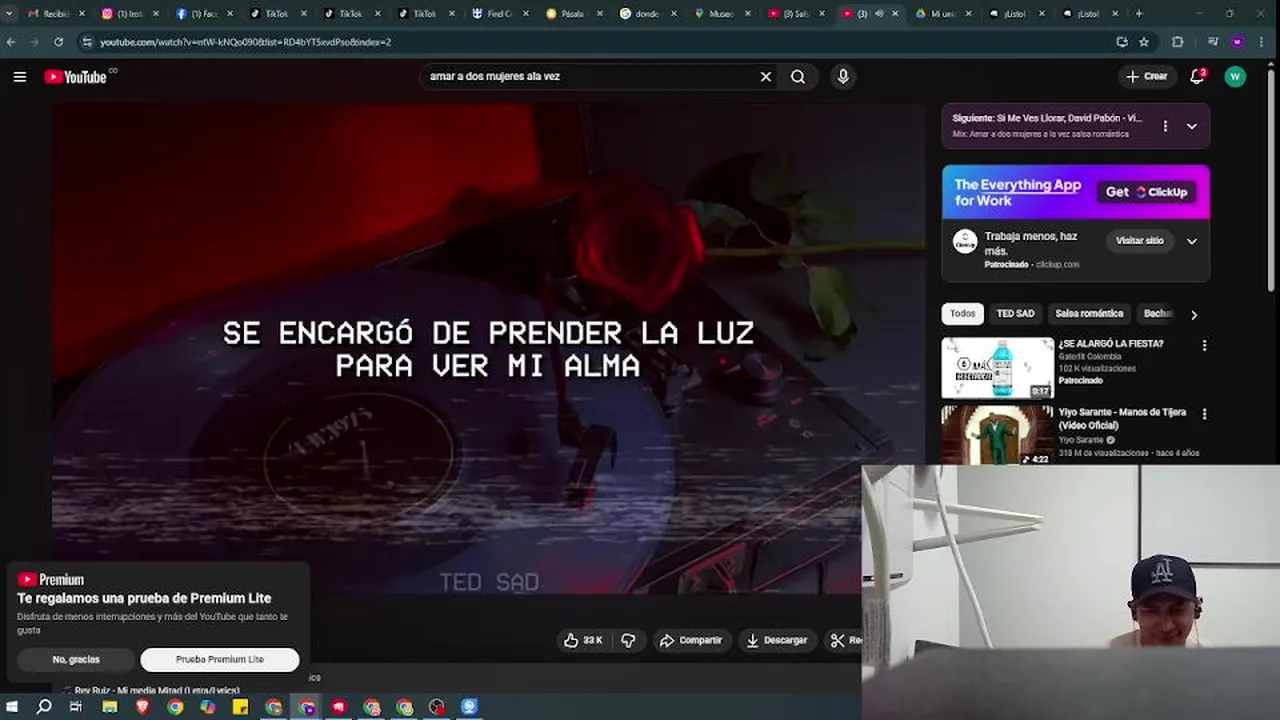The height and width of the screenshot is (720, 1280).
Task: Open options for Manos de Tijera video
Action: [x=1204, y=413]
